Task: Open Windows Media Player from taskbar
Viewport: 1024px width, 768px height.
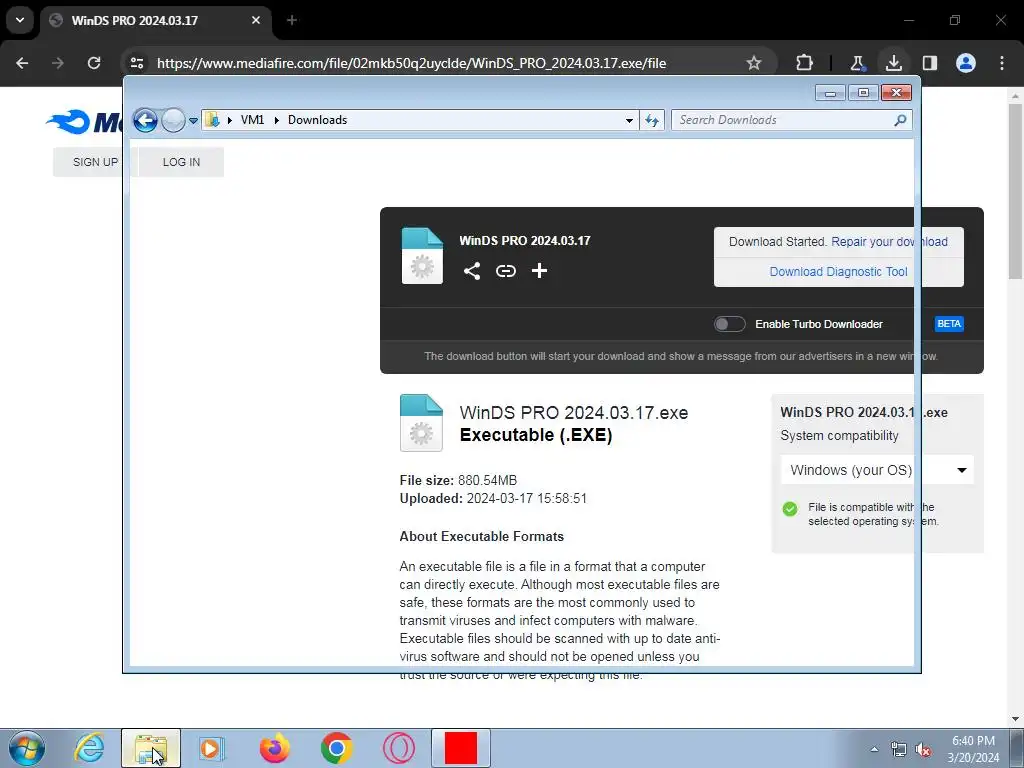Action: (x=211, y=748)
